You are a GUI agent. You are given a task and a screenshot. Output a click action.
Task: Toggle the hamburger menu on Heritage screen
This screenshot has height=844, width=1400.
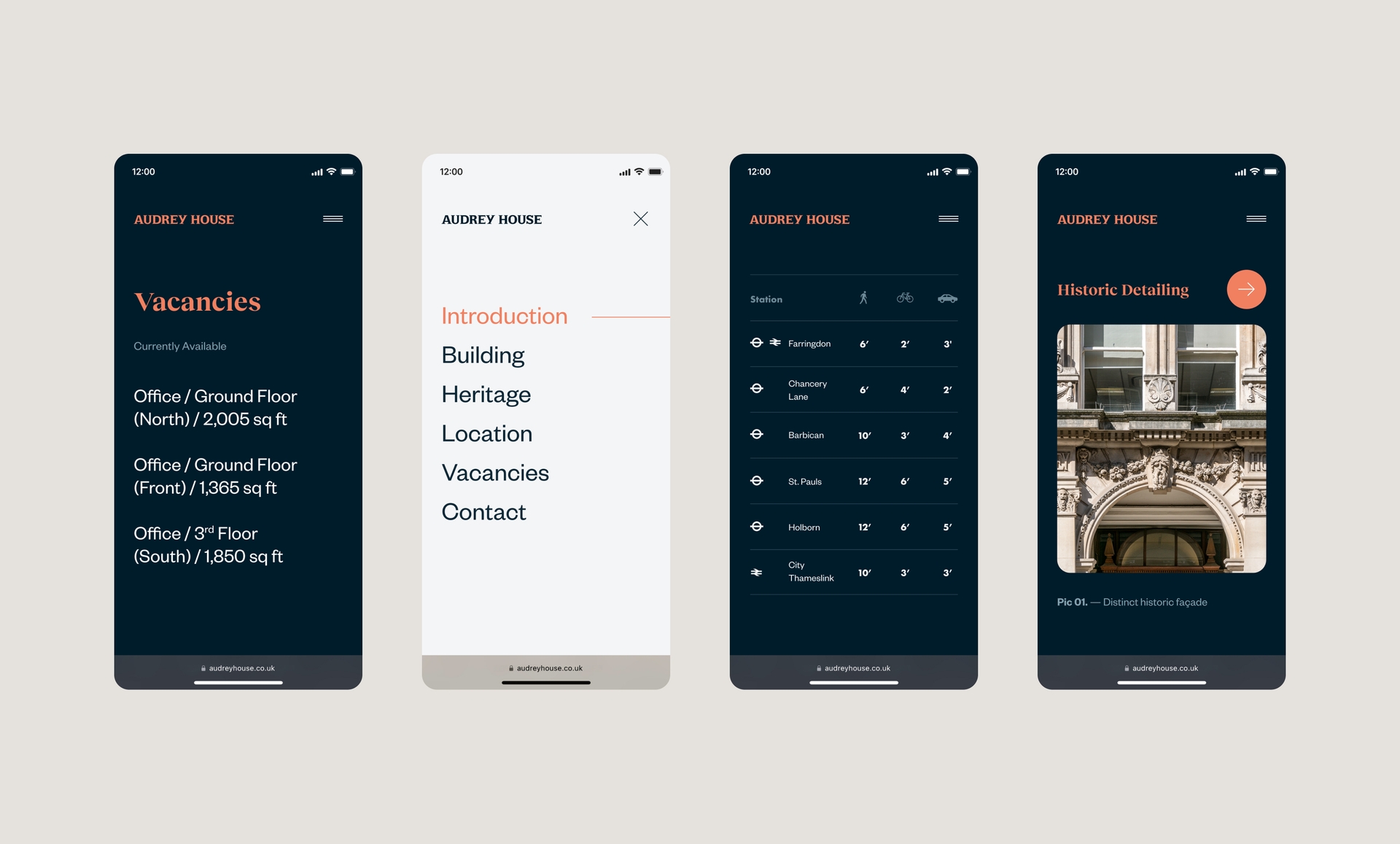pos(1256,219)
